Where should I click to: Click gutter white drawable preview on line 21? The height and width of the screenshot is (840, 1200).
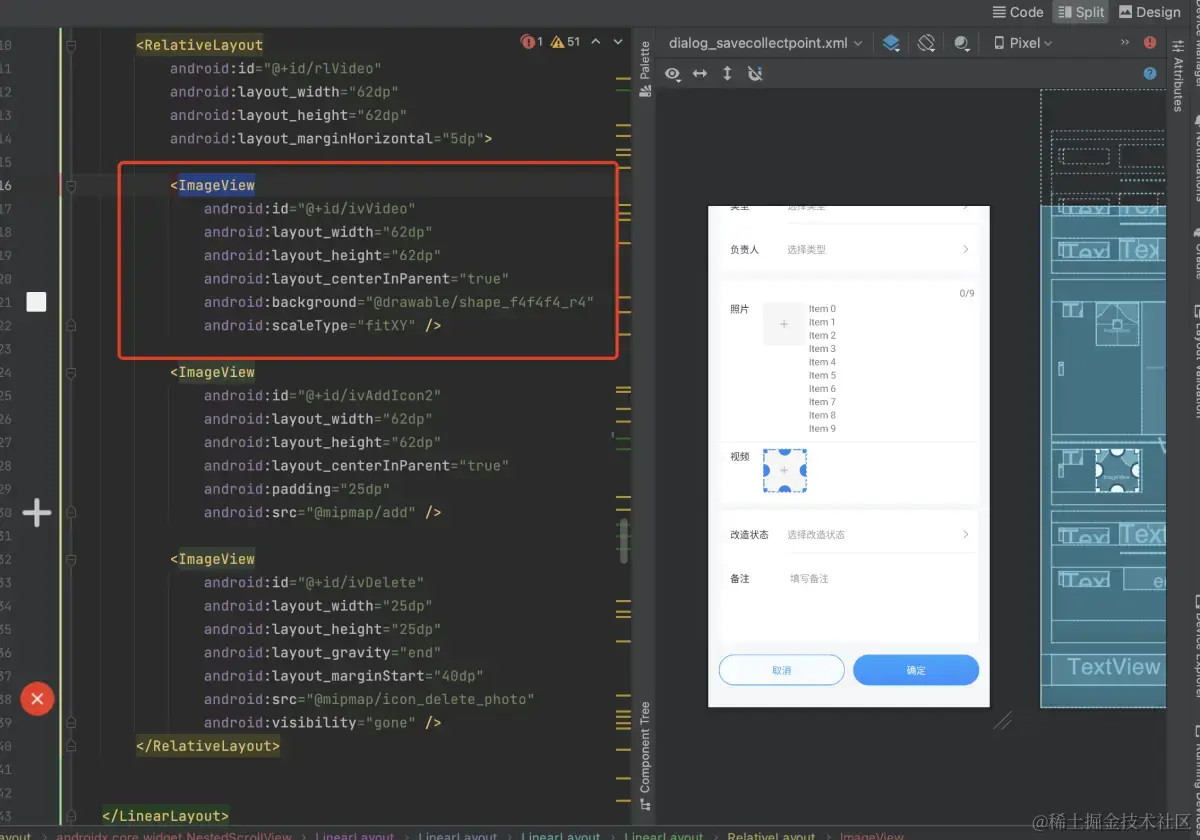coord(36,302)
